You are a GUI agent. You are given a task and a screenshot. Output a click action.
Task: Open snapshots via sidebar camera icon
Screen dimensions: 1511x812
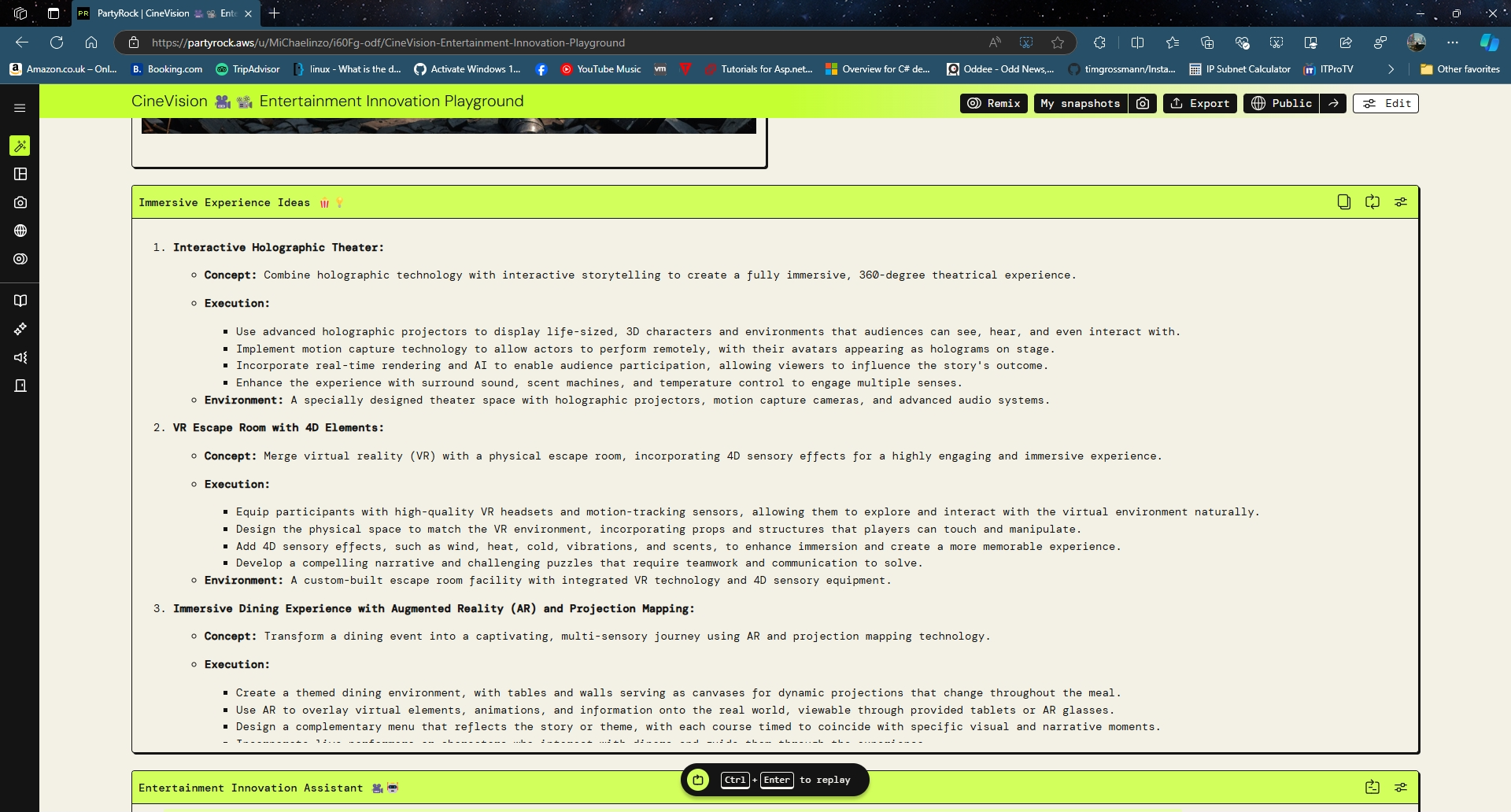[20, 201]
